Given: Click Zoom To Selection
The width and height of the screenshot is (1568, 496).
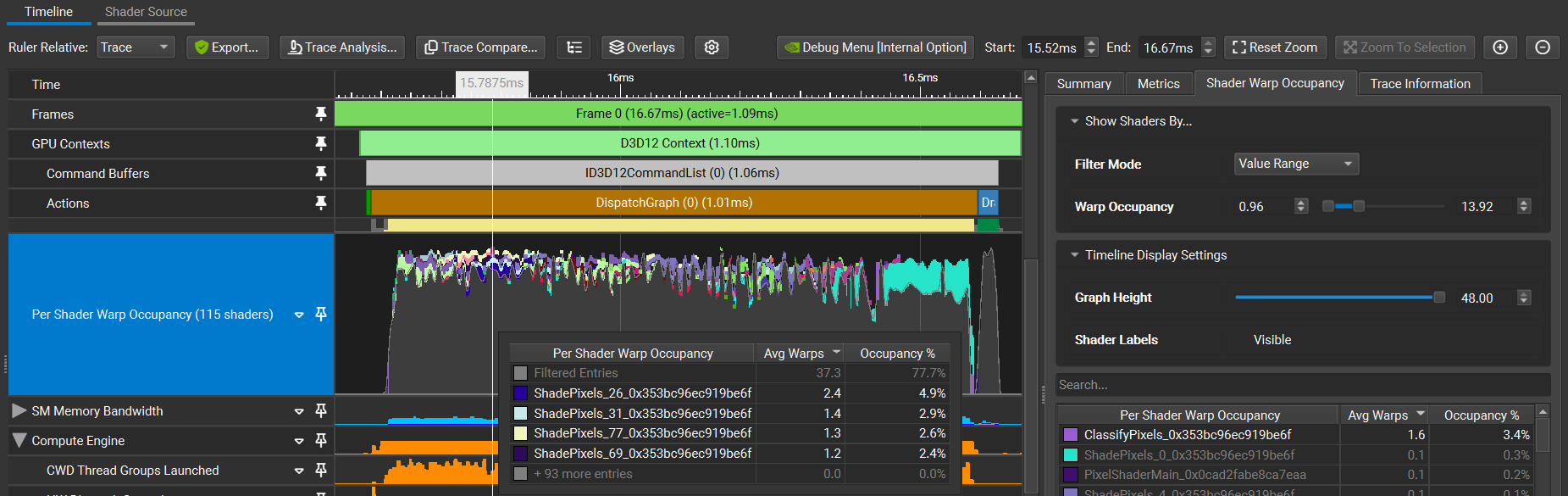Looking at the screenshot, I should coord(1405,47).
